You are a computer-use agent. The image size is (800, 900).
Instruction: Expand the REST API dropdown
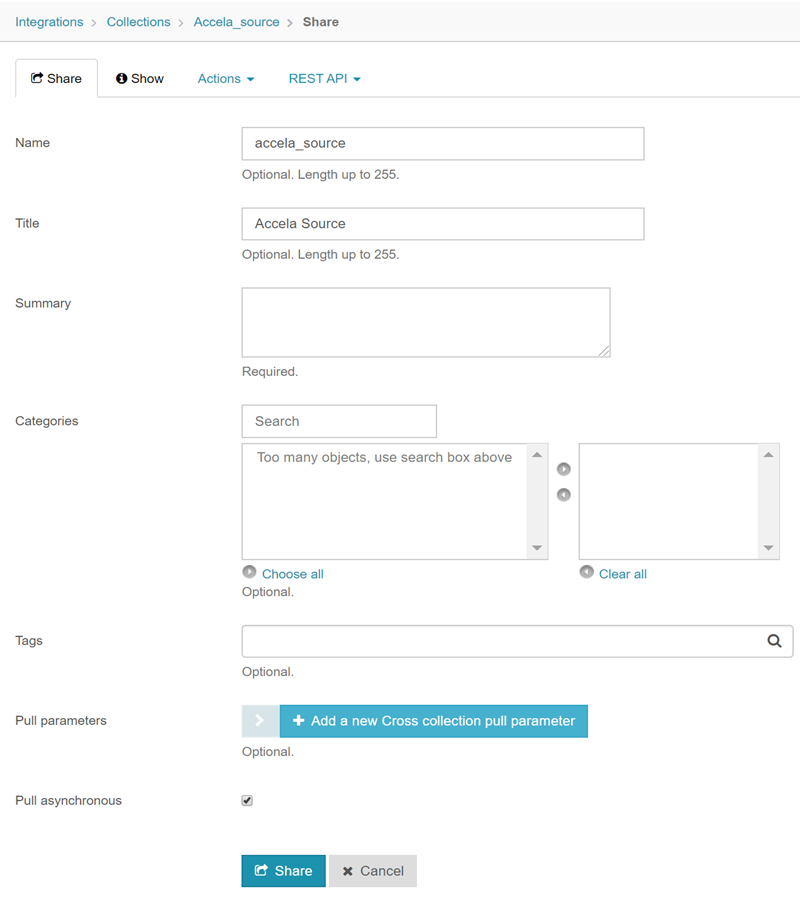[x=324, y=79]
